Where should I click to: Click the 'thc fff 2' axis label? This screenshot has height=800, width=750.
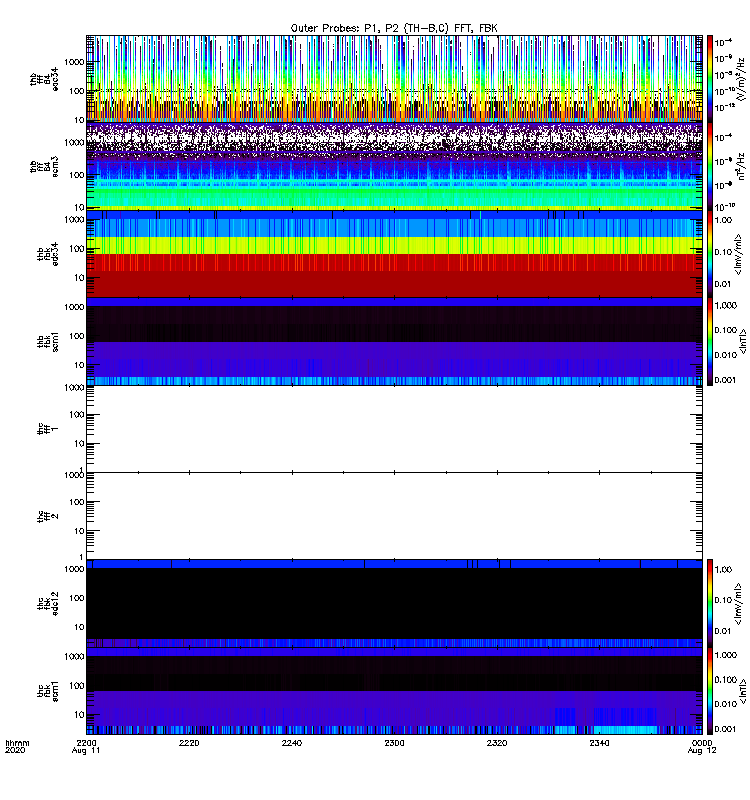pos(48,516)
